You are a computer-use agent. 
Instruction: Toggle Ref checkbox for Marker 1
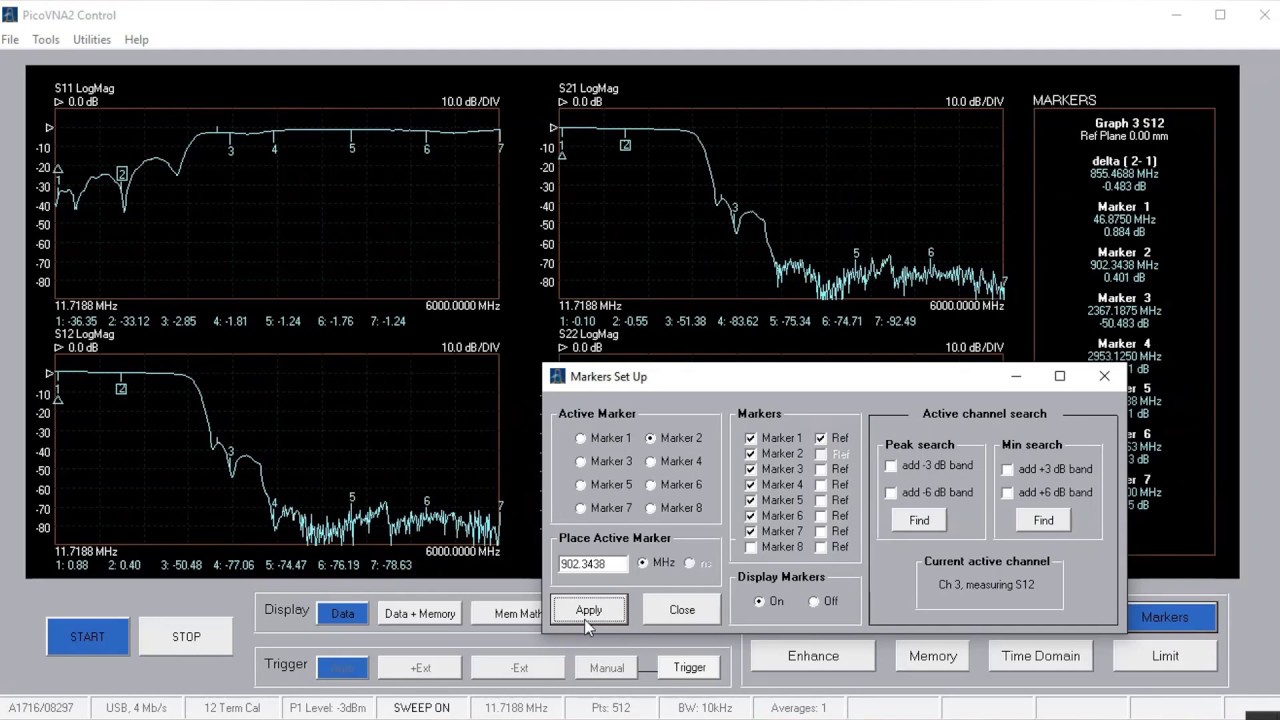(821, 438)
